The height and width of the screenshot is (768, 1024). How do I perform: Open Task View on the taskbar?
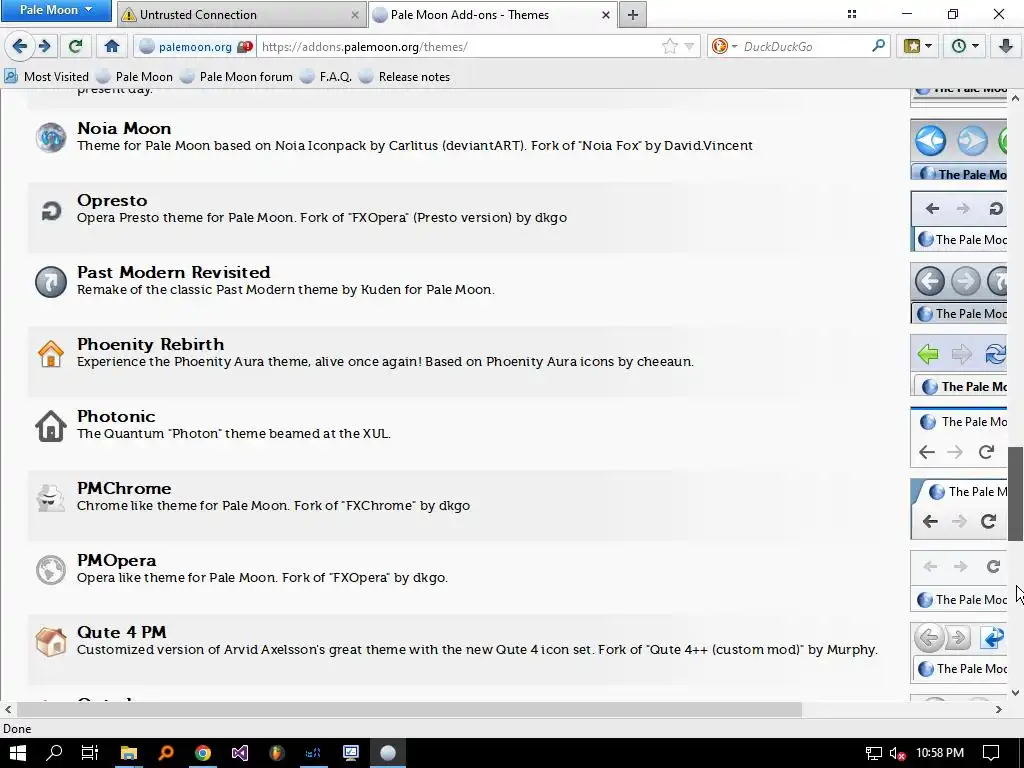[89, 753]
